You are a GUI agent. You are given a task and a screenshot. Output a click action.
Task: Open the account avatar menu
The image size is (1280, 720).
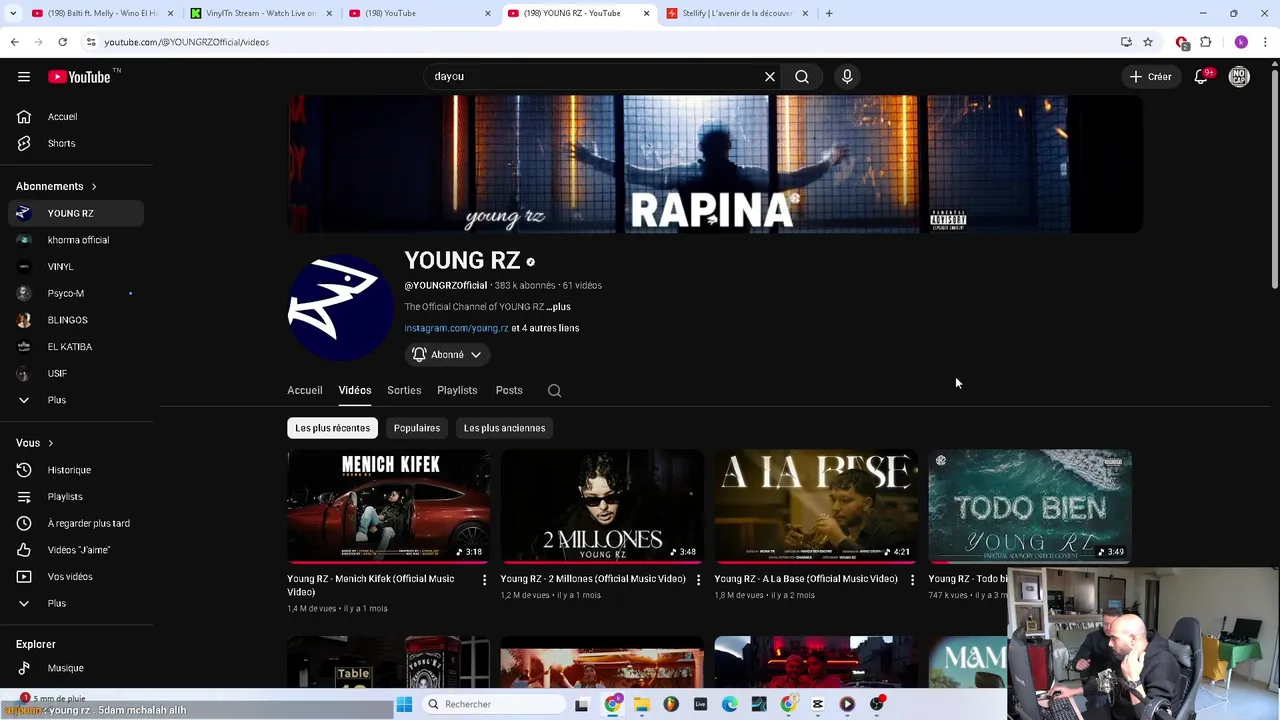(1239, 77)
